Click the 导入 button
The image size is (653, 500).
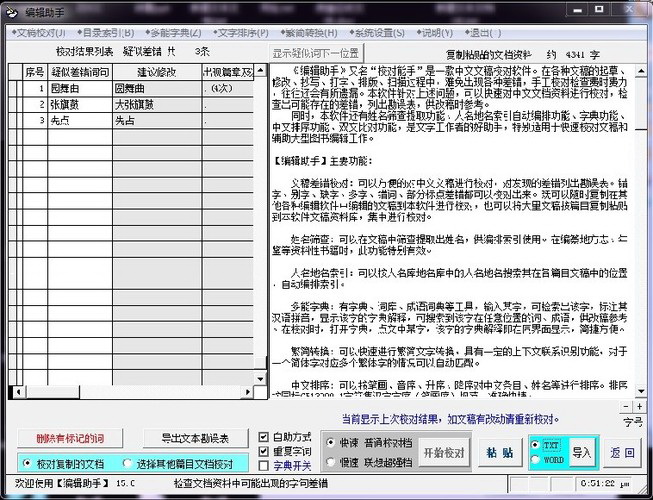point(582,452)
